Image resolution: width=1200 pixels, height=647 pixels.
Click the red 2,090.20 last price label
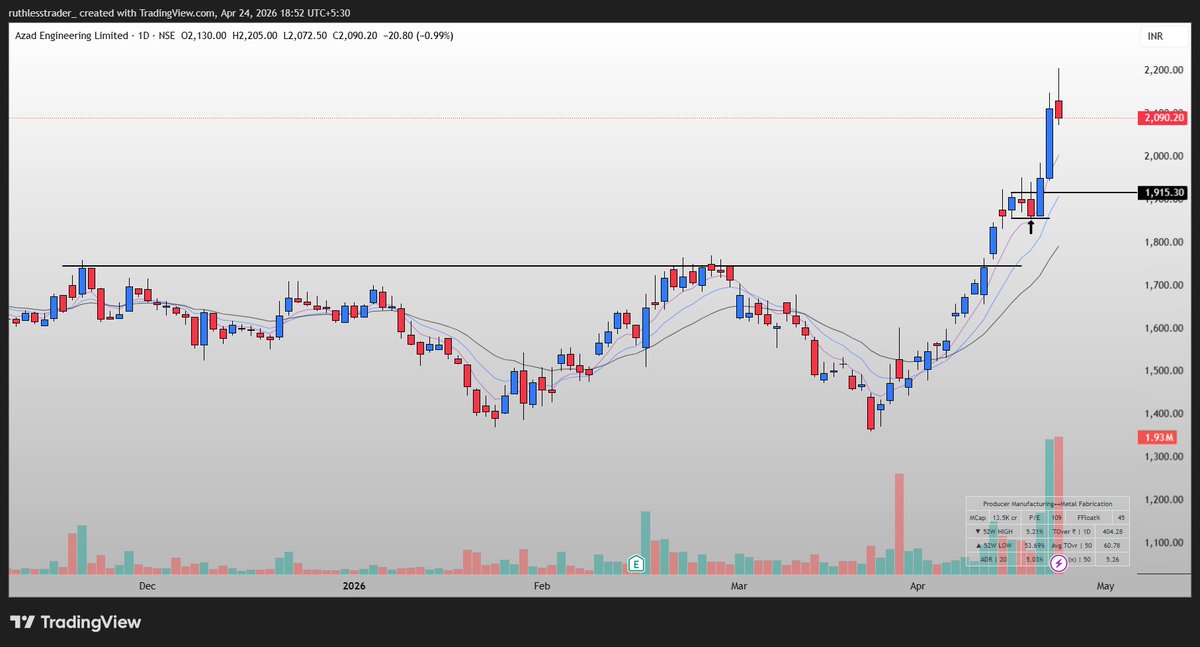[x=1160, y=117]
